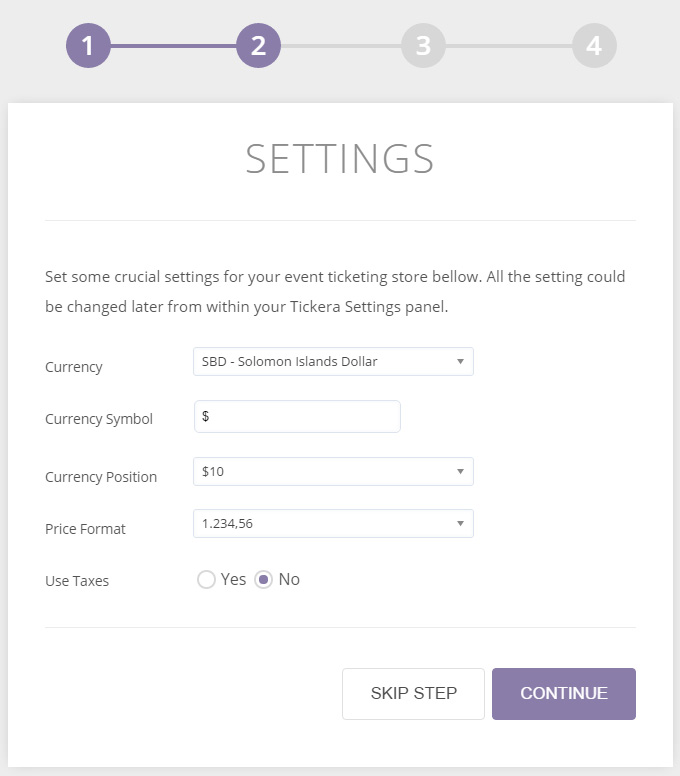Expand the Currency Position dropdown
The image size is (680, 776).
pos(333,472)
